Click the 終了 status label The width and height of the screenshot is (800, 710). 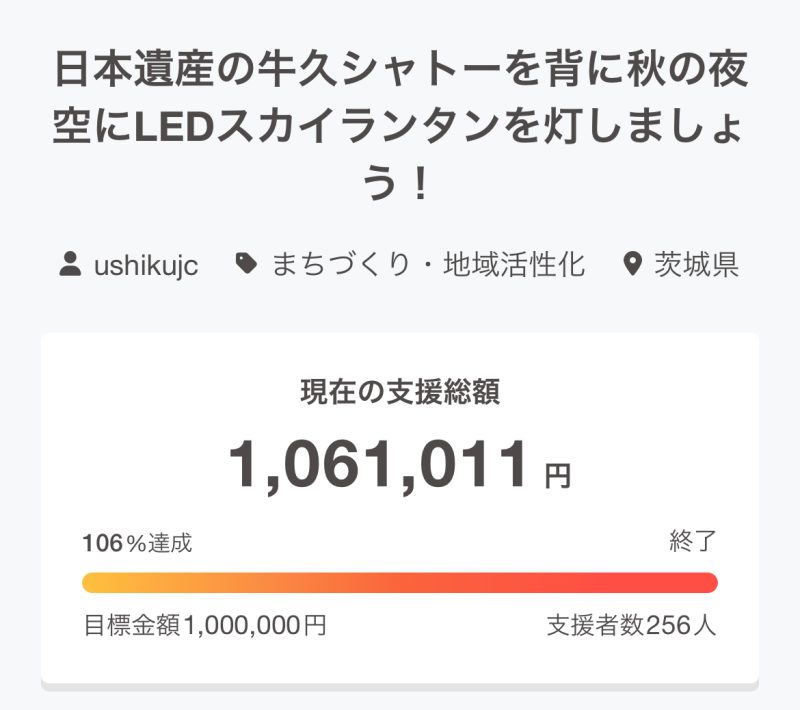[693, 541]
